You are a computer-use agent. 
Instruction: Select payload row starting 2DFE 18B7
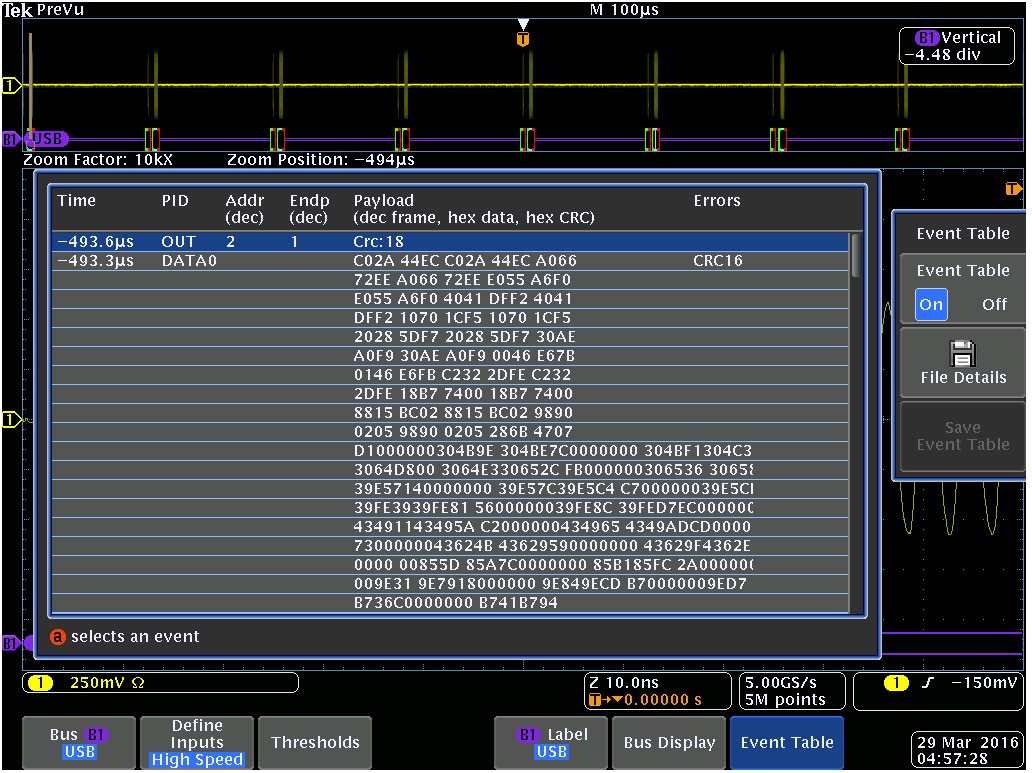(x=450, y=394)
